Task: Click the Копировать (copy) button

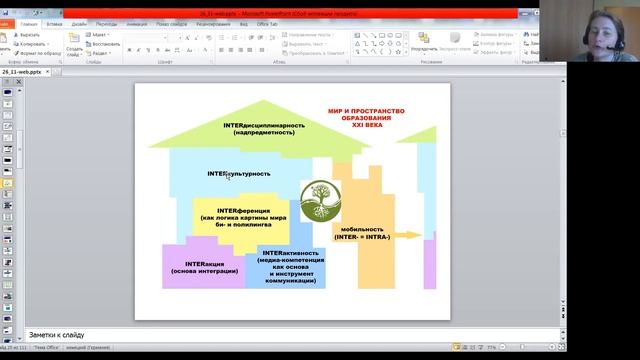Action: pos(31,44)
